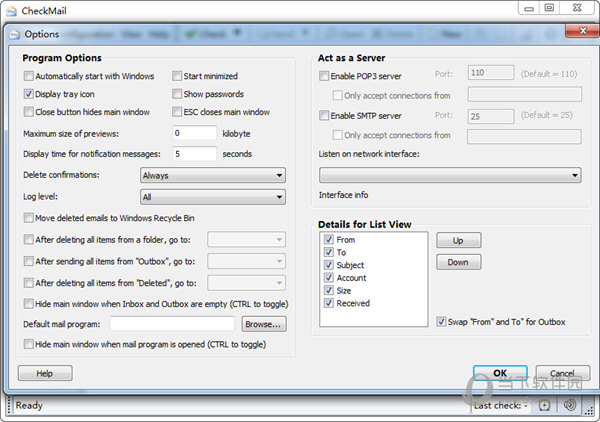Uncheck the Subject column checkbox
The height and width of the screenshot is (422, 600).
[329, 265]
